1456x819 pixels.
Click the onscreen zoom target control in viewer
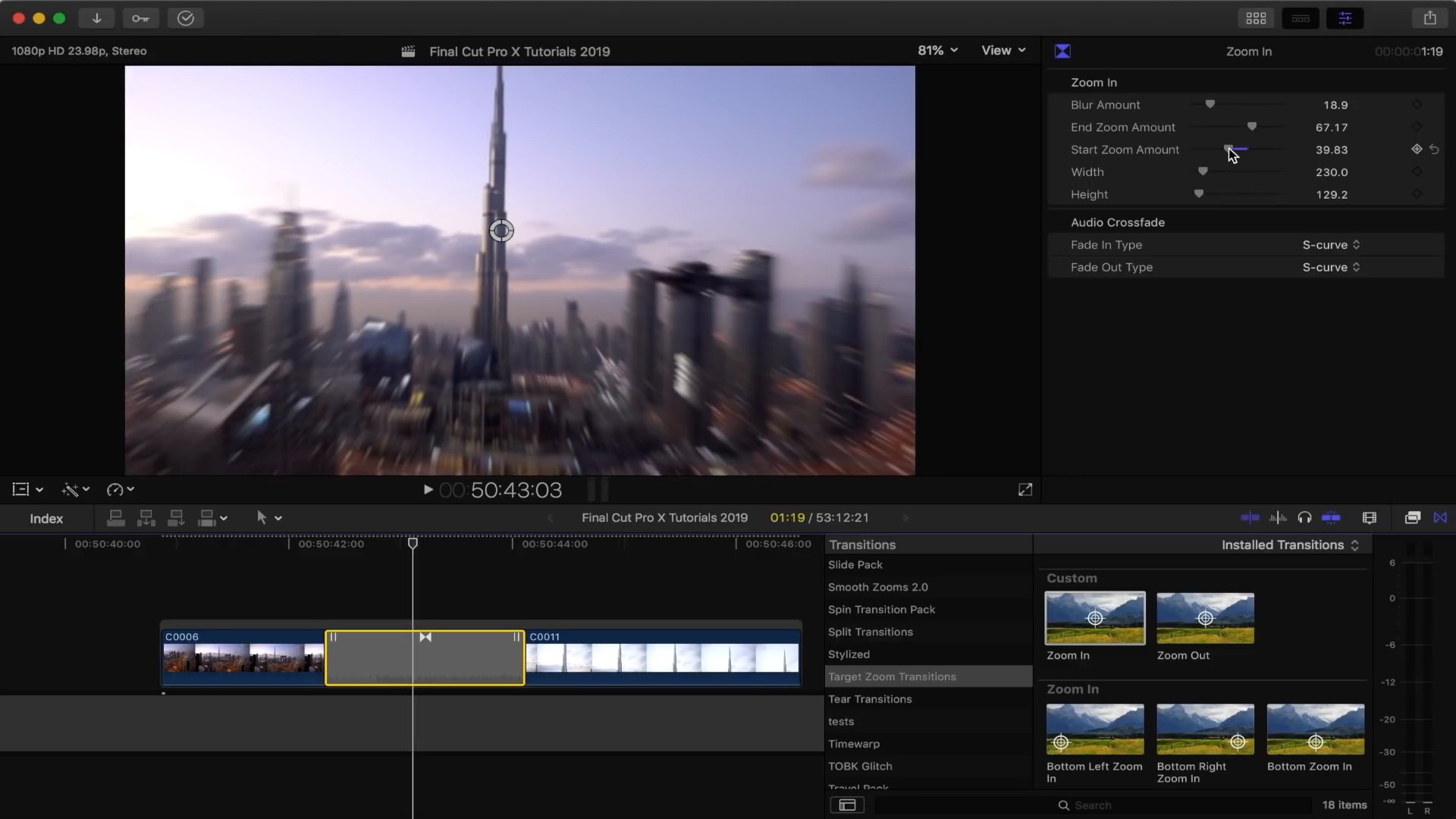[501, 231]
